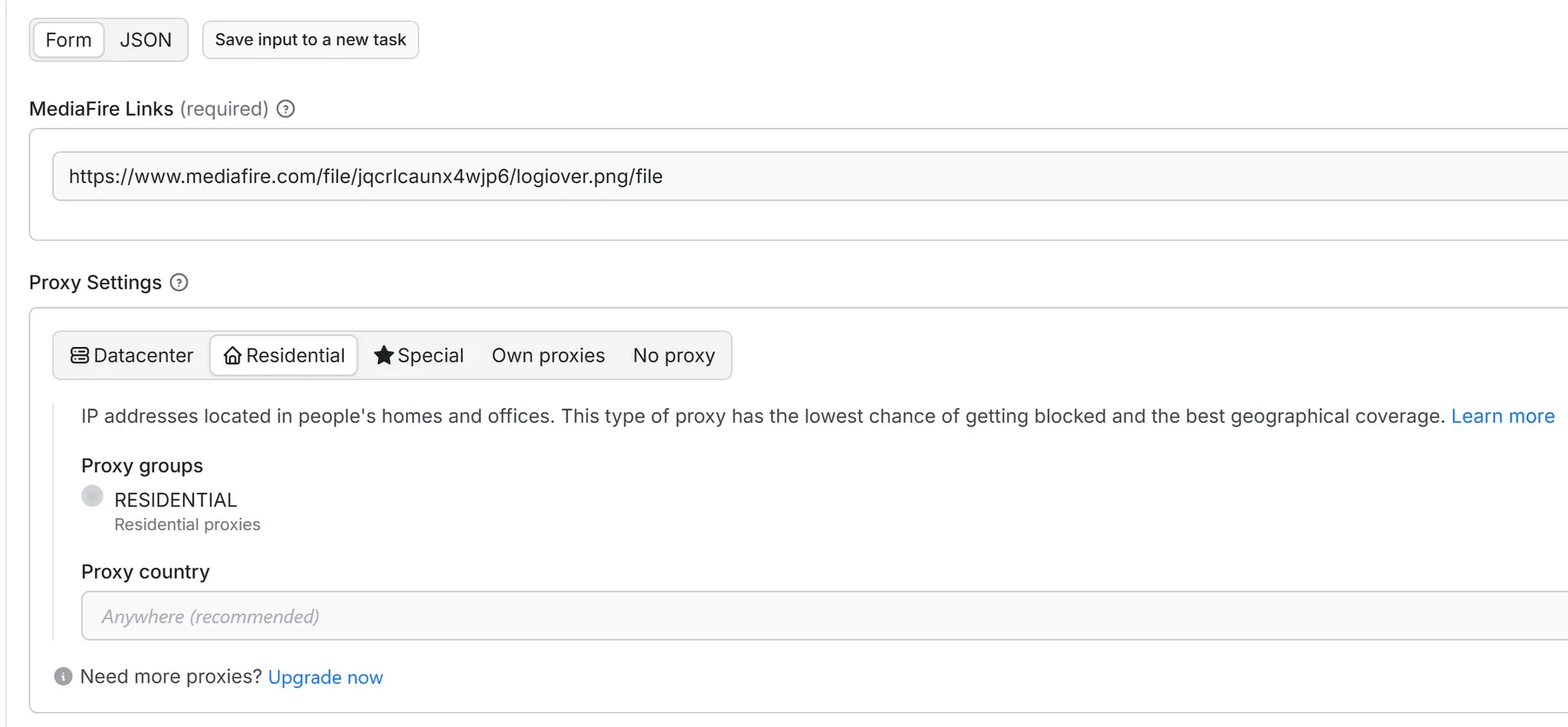Click the home glyph inside Residential tab

(232, 355)
